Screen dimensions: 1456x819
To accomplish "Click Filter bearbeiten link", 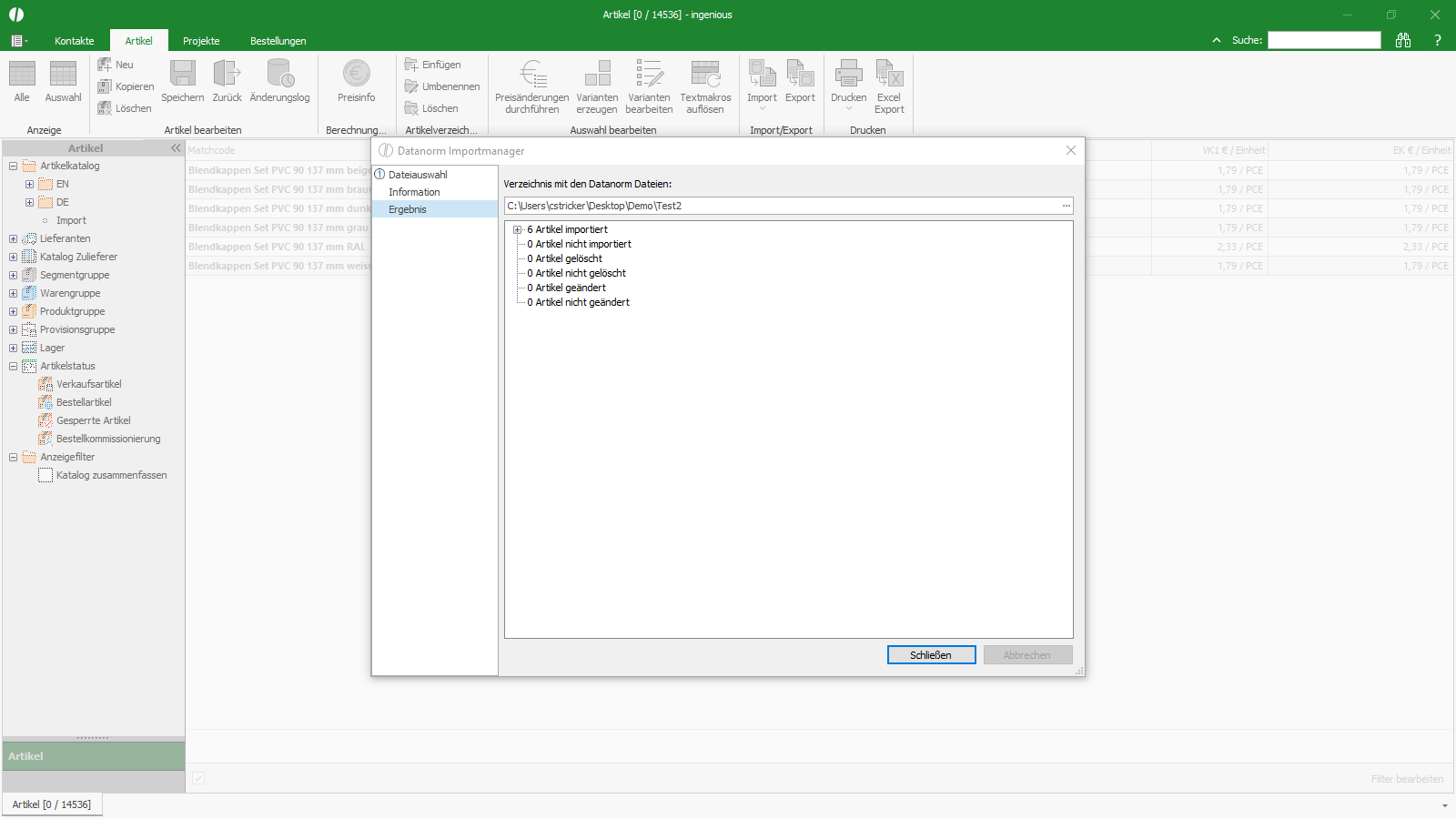I will coord(1407,779).
